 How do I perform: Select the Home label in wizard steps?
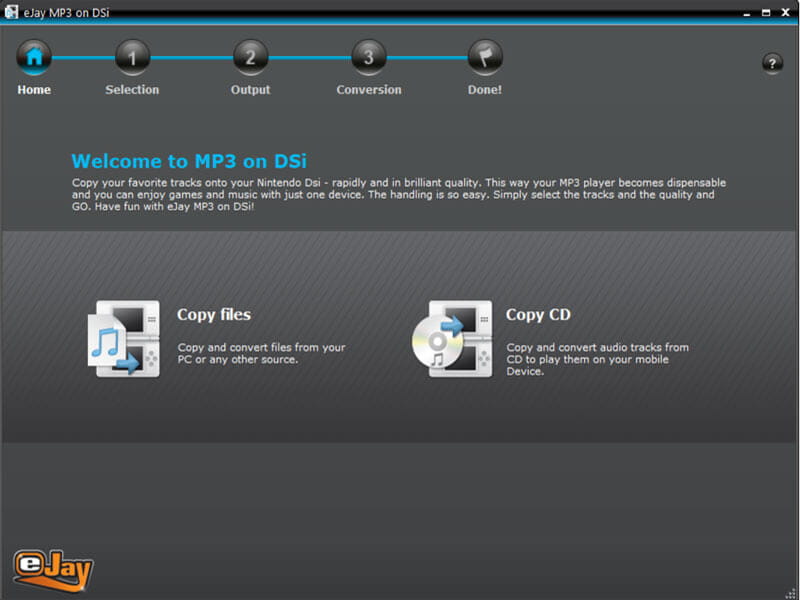[34, 90]
